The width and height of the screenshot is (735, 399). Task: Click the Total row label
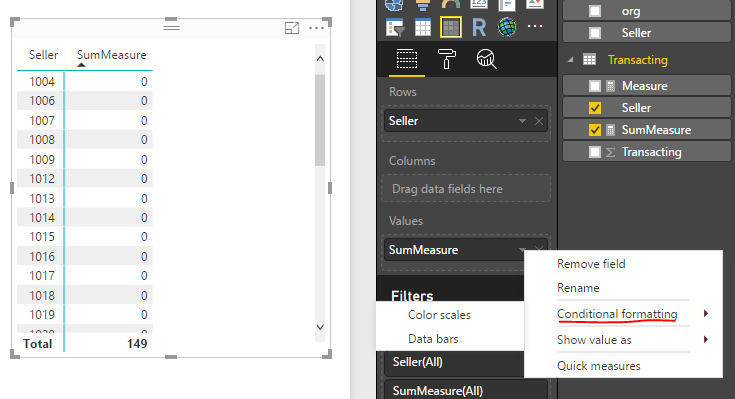click(x=38, y=344)
